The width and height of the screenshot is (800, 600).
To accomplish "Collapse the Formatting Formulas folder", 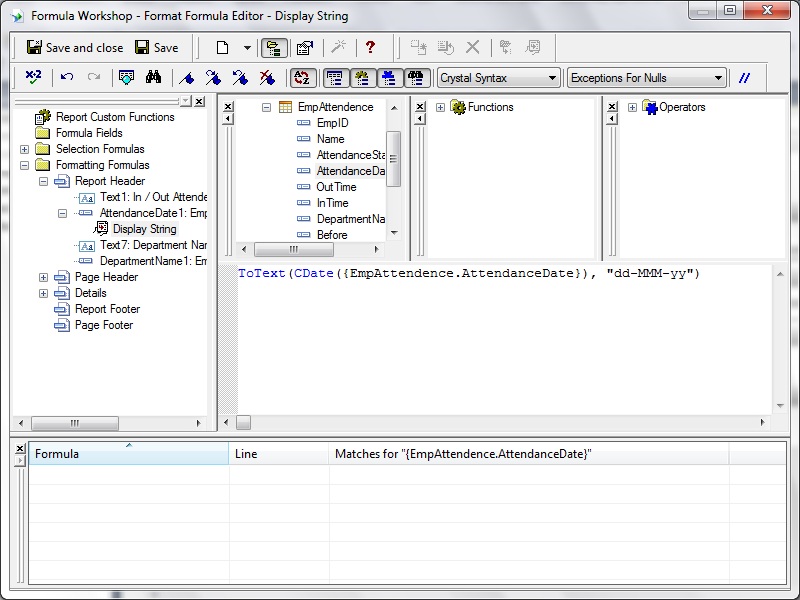I will 24,165.
